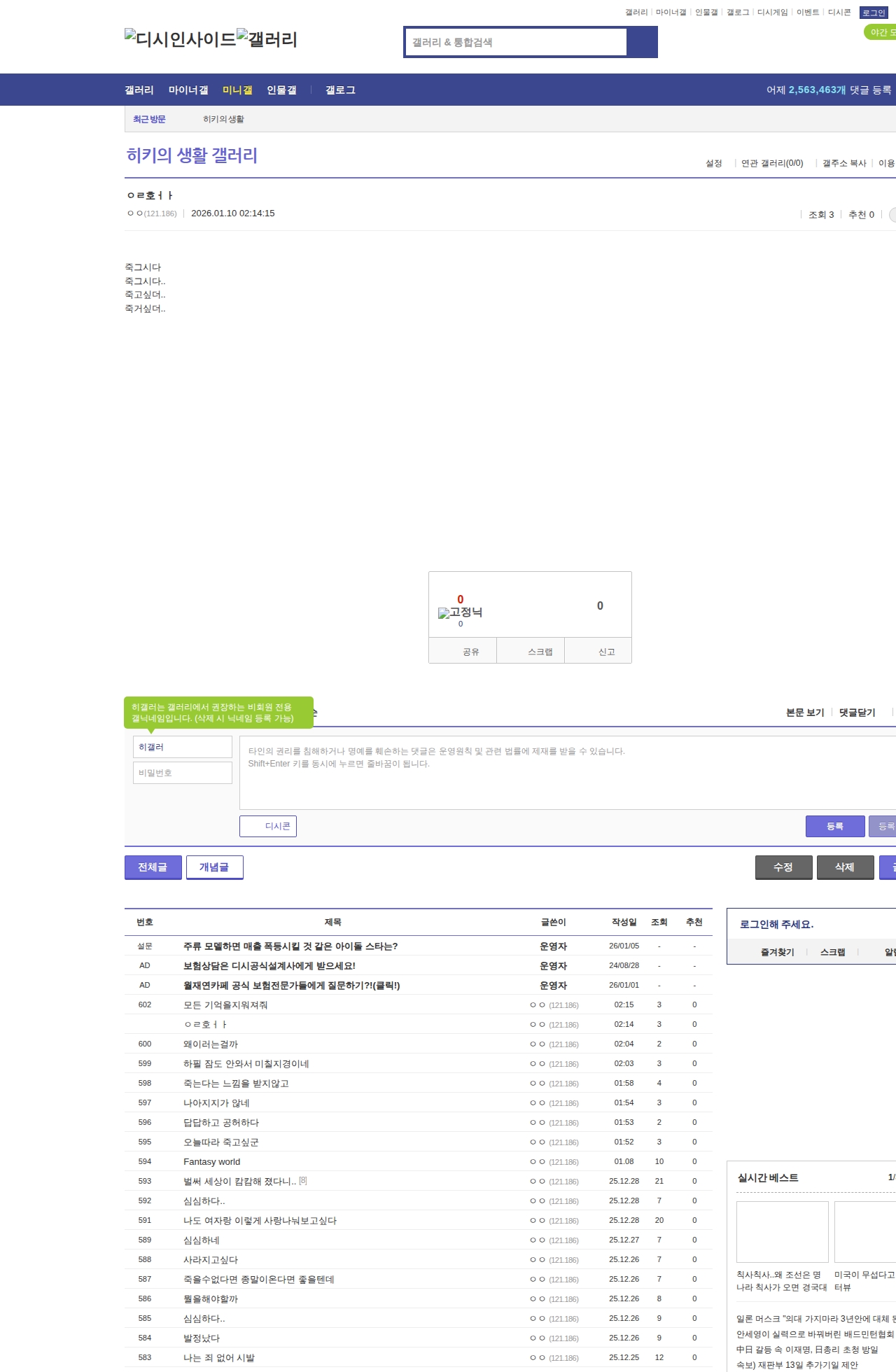Open thumbnail above 칙사칙사..왜 조선은 명
896x1372 pixels.
783,1232
